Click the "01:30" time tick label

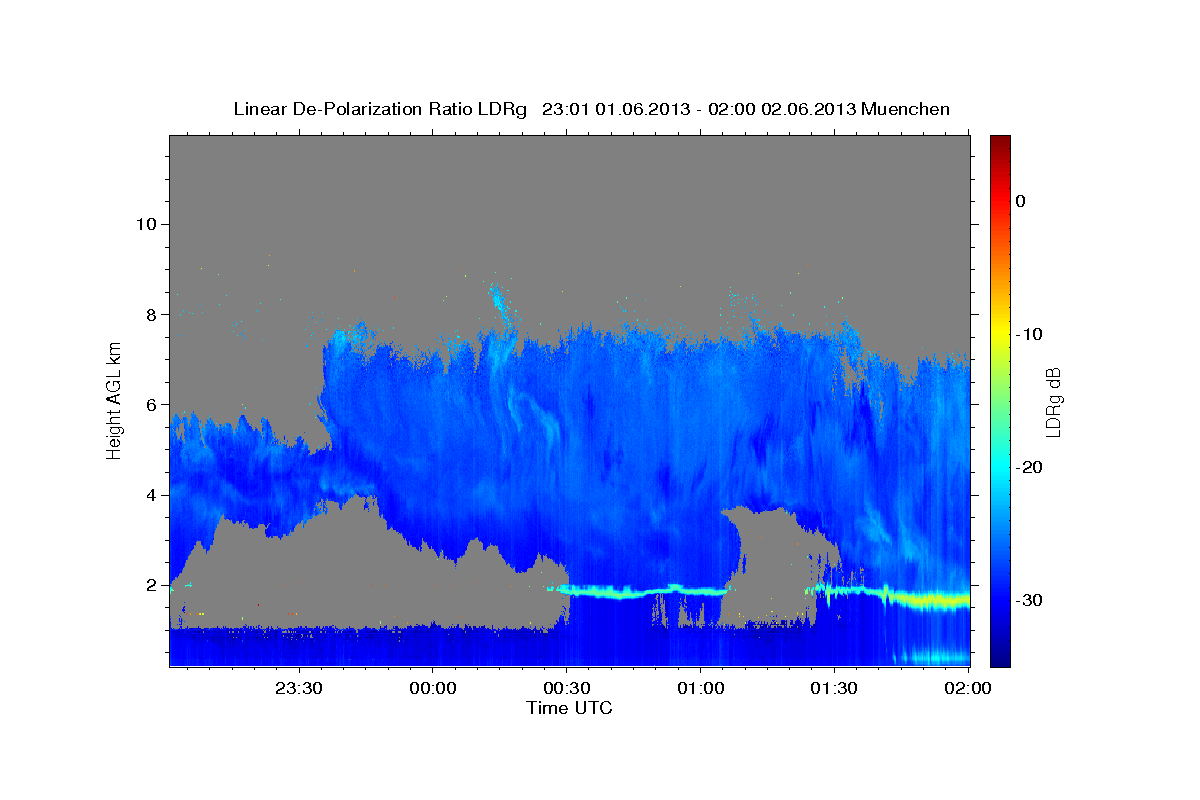tap(834, 688)
